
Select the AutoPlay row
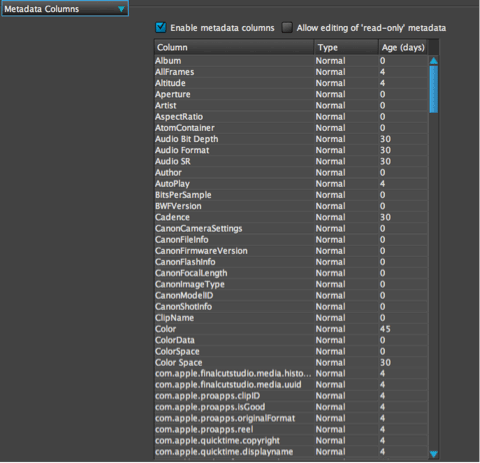pos(291,184)
